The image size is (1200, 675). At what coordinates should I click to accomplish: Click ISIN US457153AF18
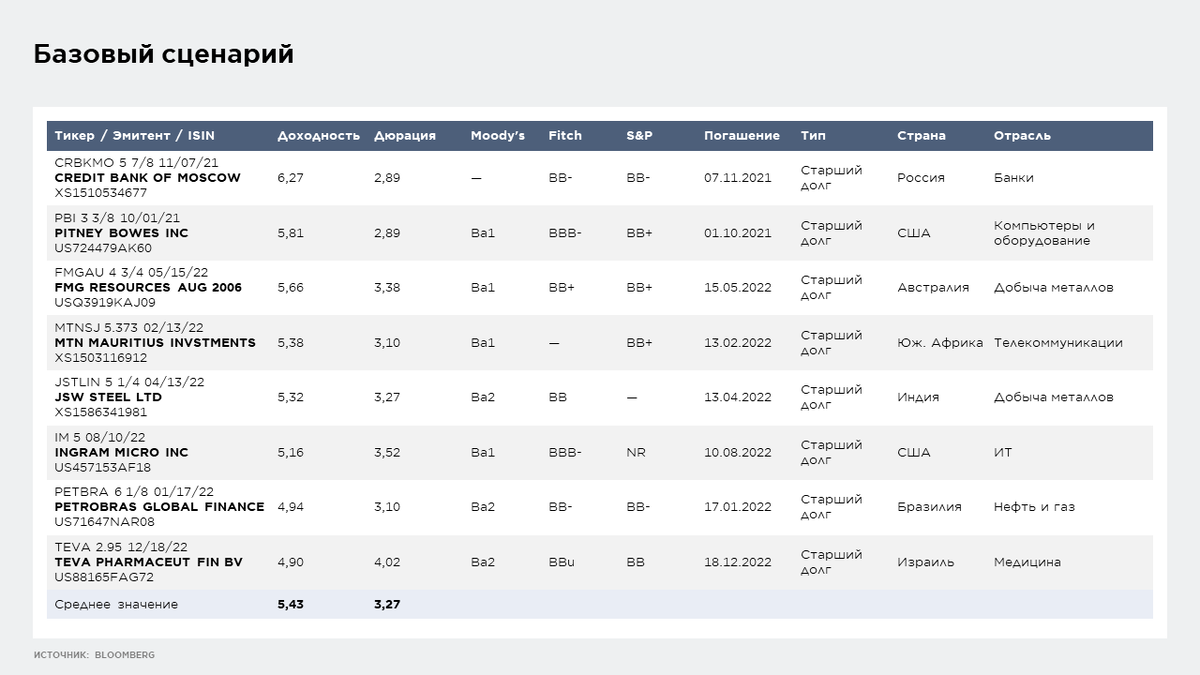coord(103,467)
